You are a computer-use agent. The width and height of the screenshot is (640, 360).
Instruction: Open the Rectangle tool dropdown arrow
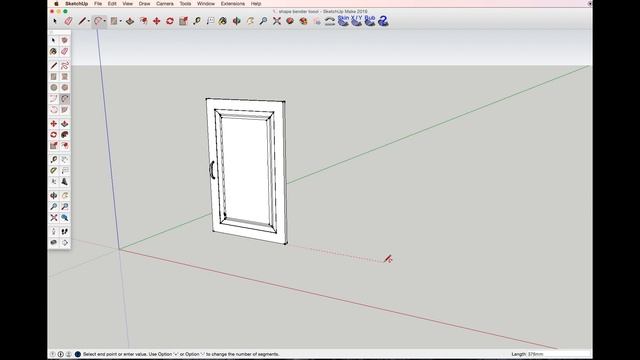(120, 21)
